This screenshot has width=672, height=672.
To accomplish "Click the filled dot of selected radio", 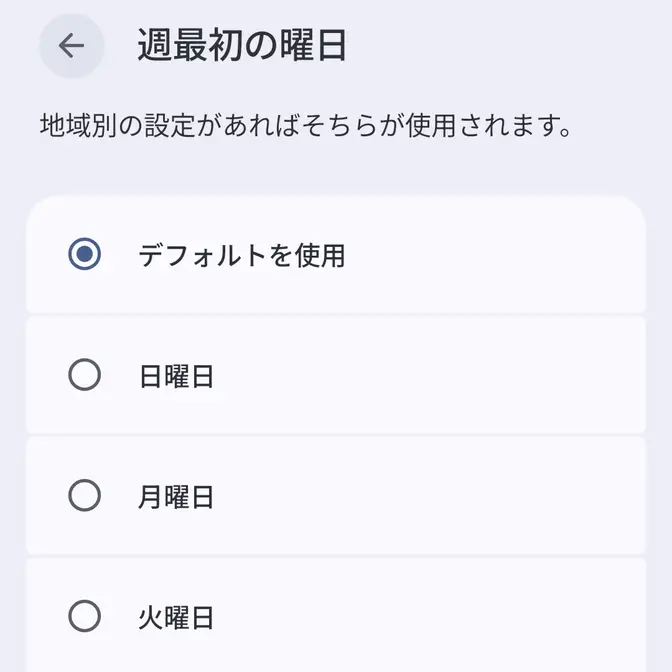I will pos(85,255).
